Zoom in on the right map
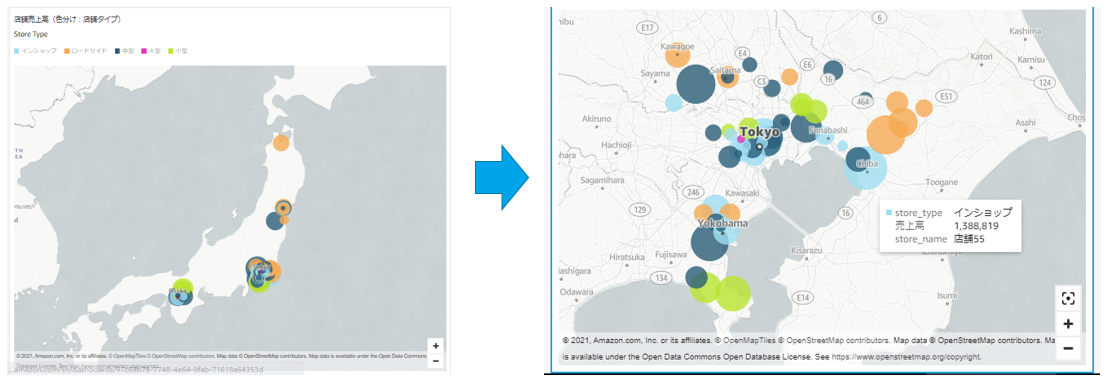This screenshot has width=1106, height=383. (x=1068, y=324)
